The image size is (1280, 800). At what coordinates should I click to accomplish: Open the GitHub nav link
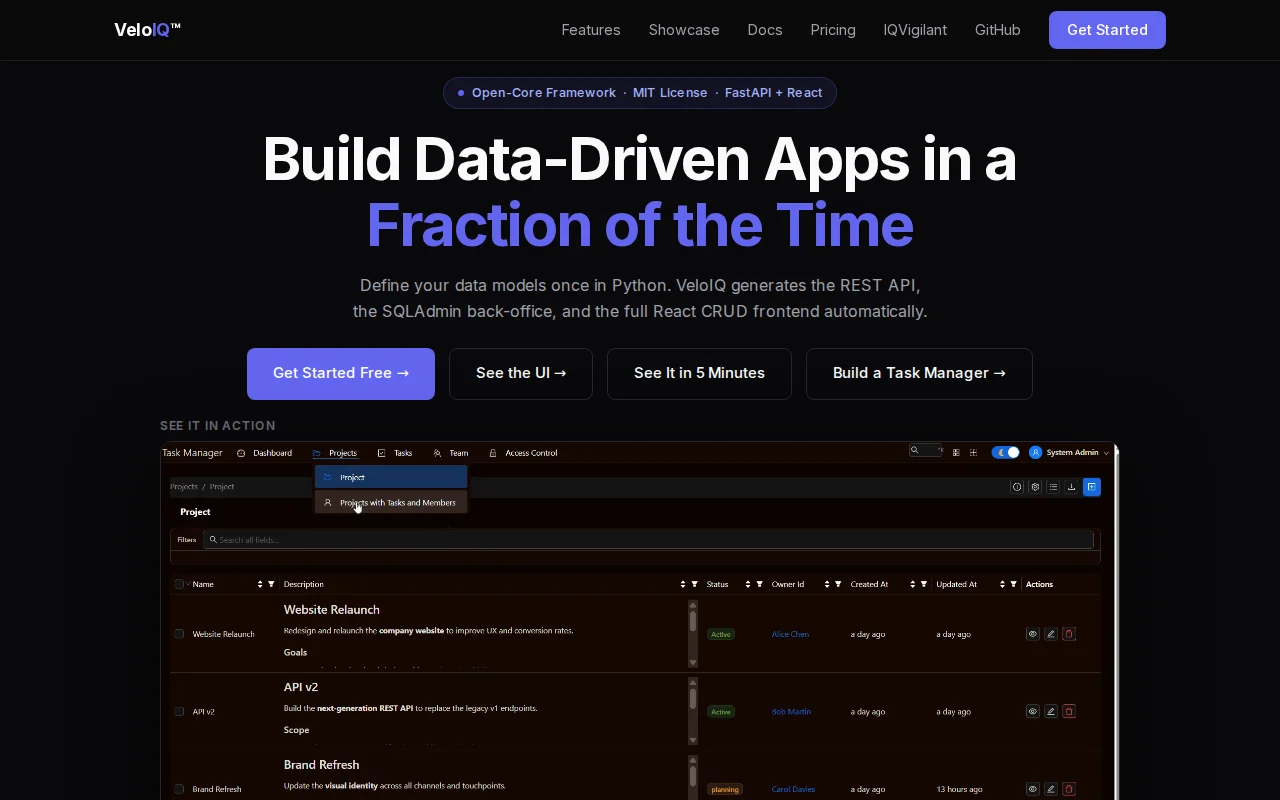pyautogui.click(x=998, y=30)
